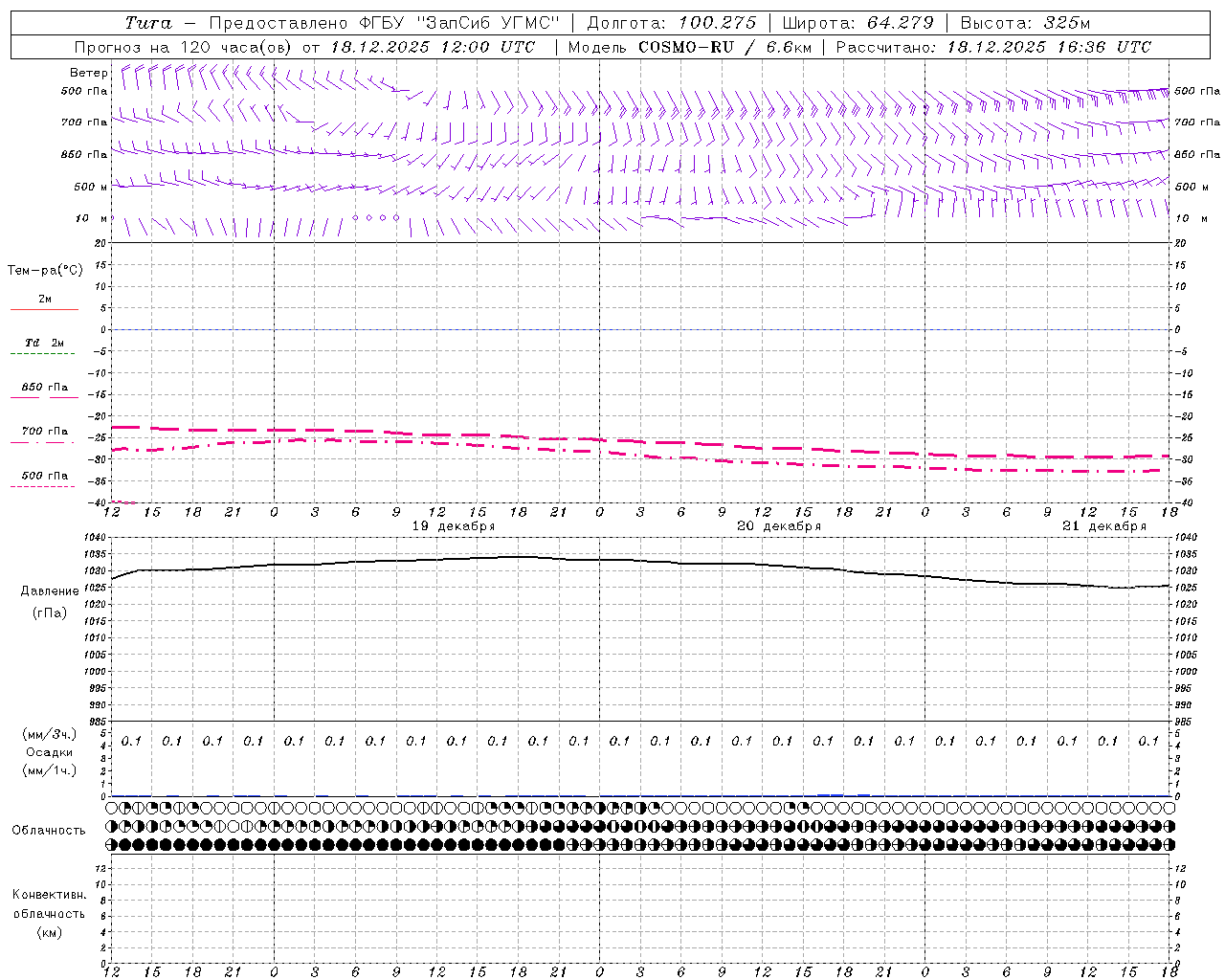The image size is (1225, 980).
Task: Click the "Широта: 64.279" header field
Action: pyautogui.click(x=857, y=23)
